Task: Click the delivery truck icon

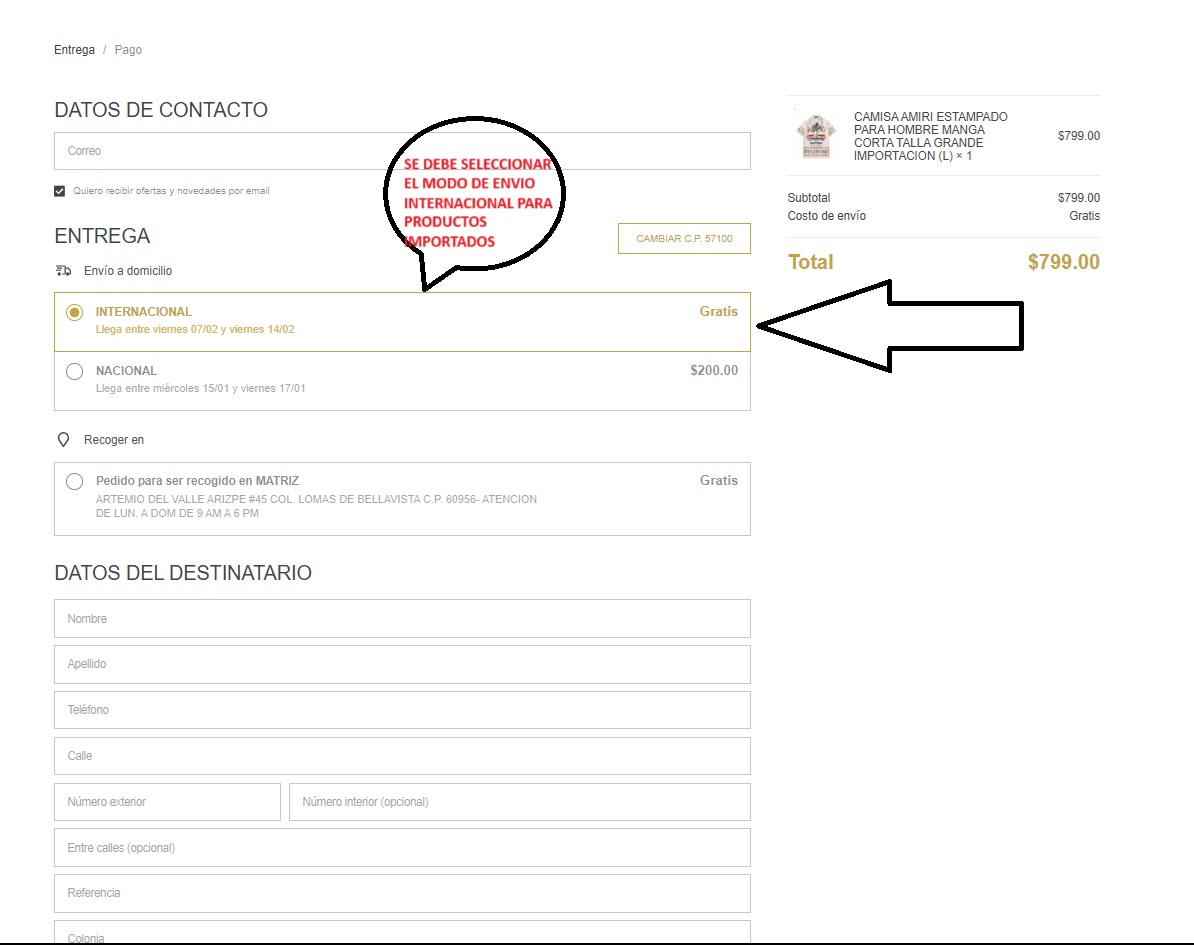Action: pos(64,270)
